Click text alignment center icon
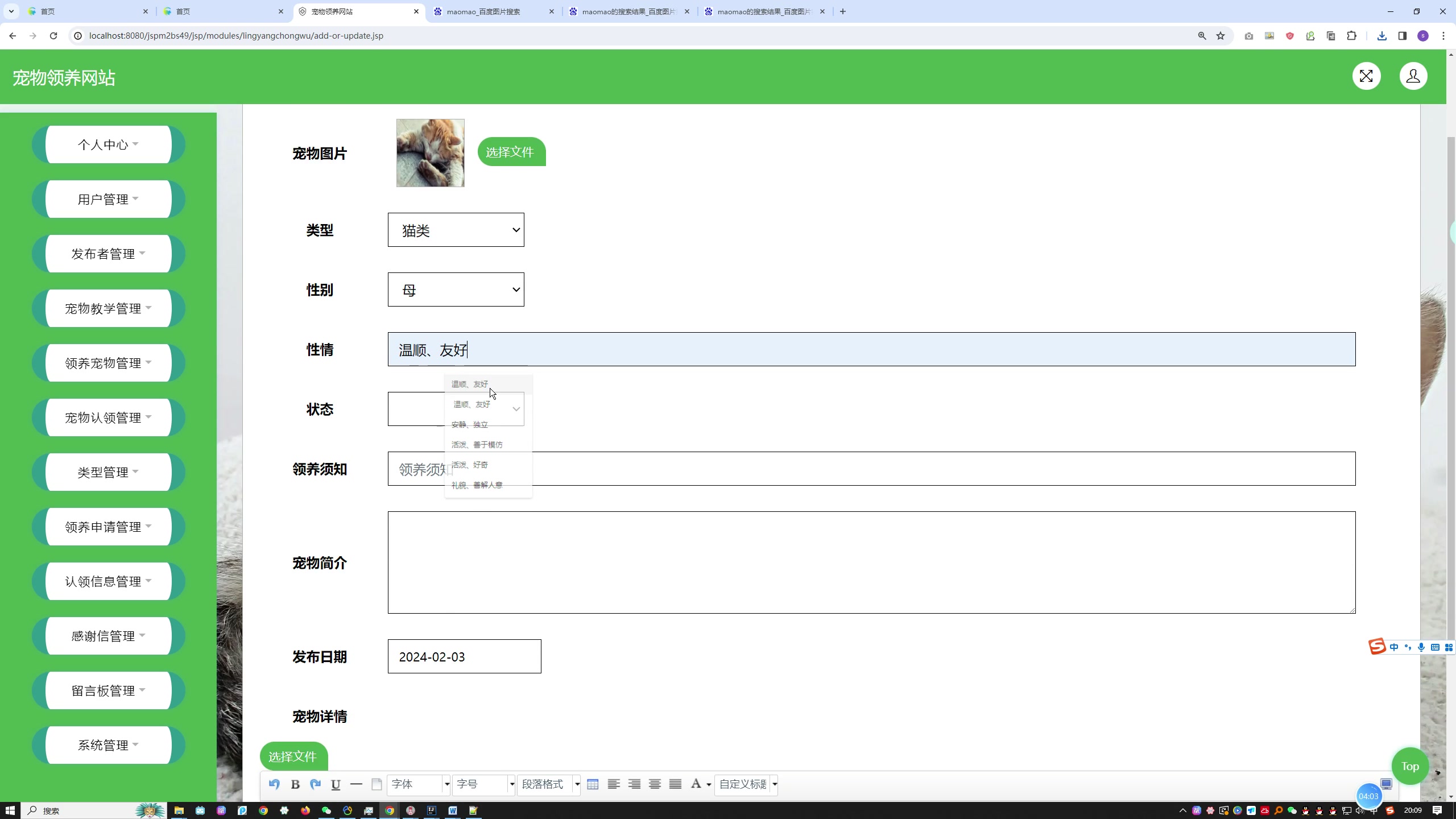The height and width of the screenshot is (819, 1456). (x=635, y=784)
